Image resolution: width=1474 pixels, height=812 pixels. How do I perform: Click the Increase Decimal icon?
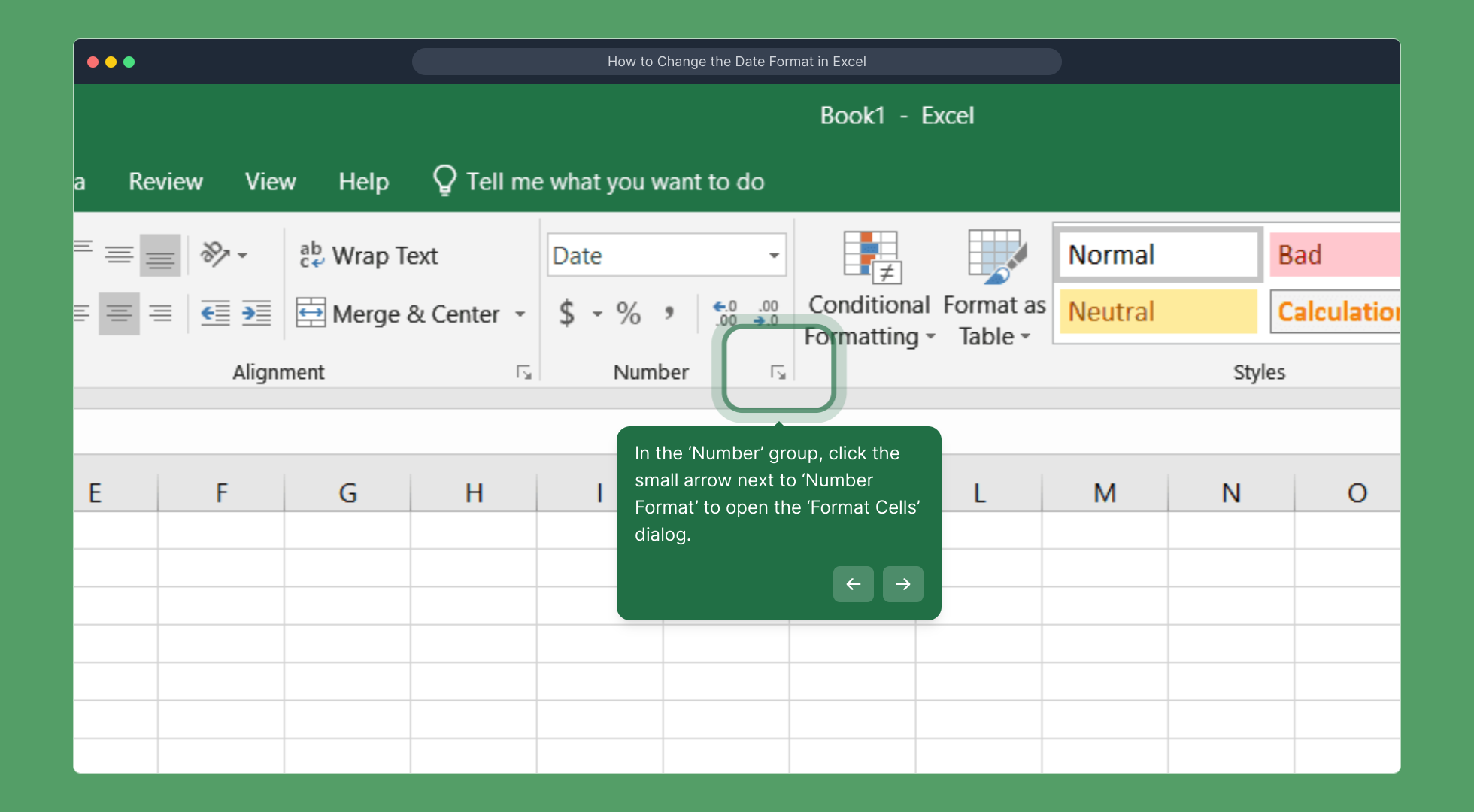coord(725,313)
